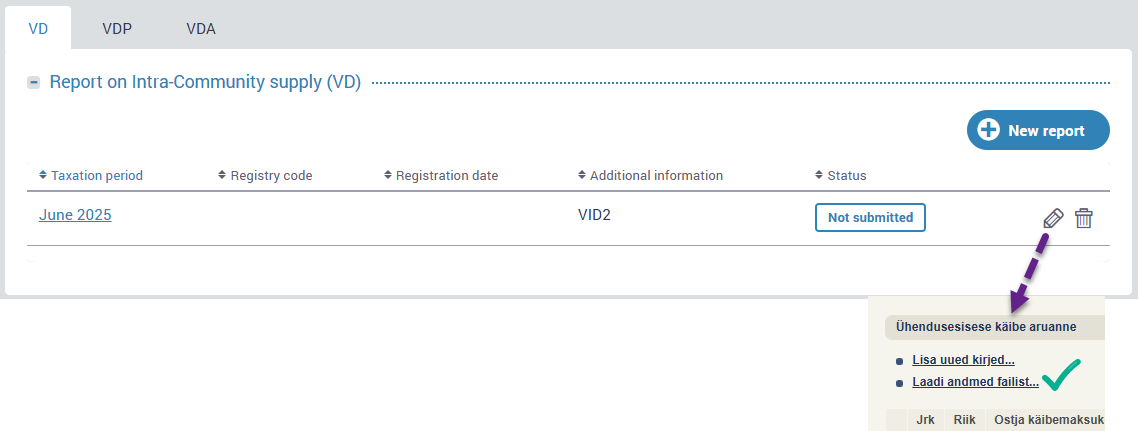Viewport: 1138px width, 431px height.
Task: Collapse the Report on Intra-Community supply section
Action: coord(34,82)
